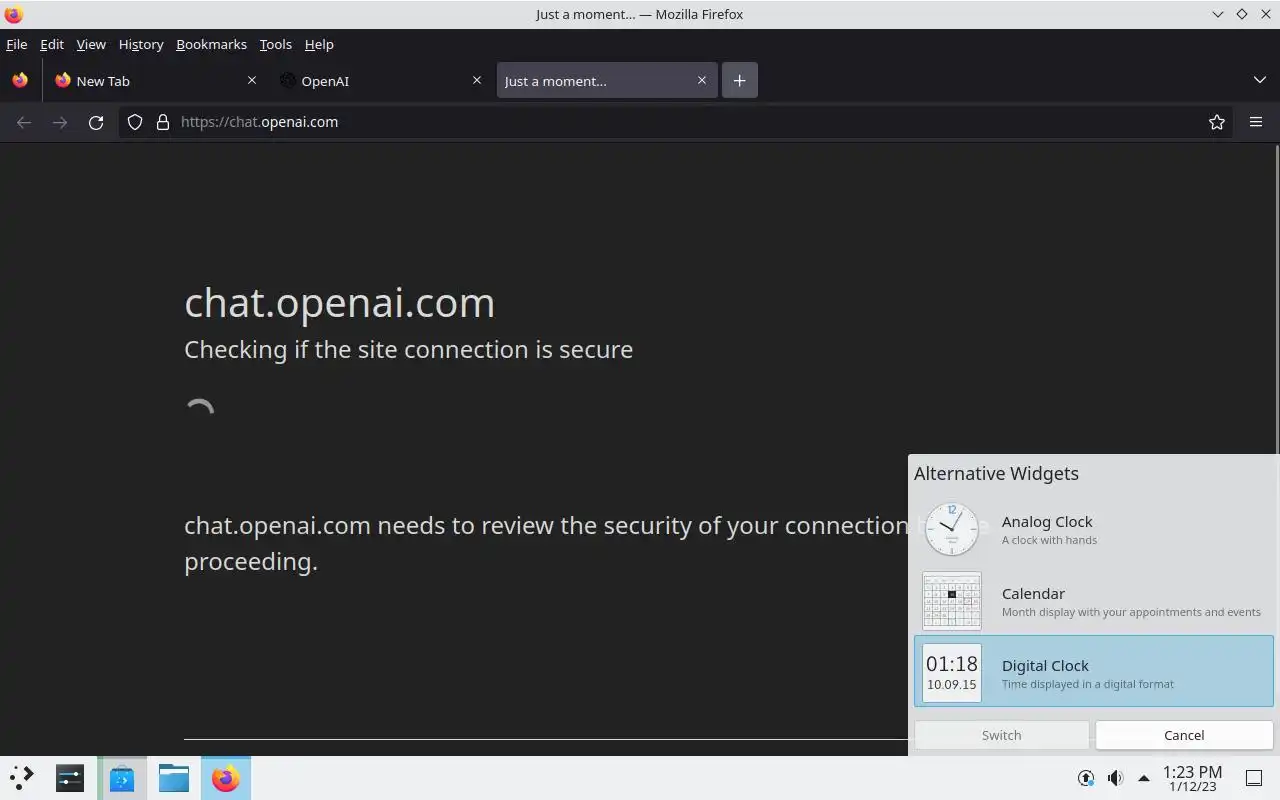Switch to the OpenAI tab
Image resolution: width=1280 pixels, height=800 pixels.
pos(380,81)
